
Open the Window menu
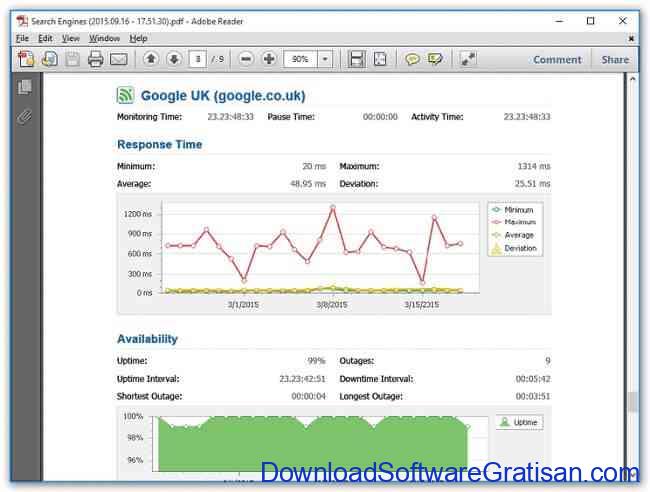pos(104,39)
